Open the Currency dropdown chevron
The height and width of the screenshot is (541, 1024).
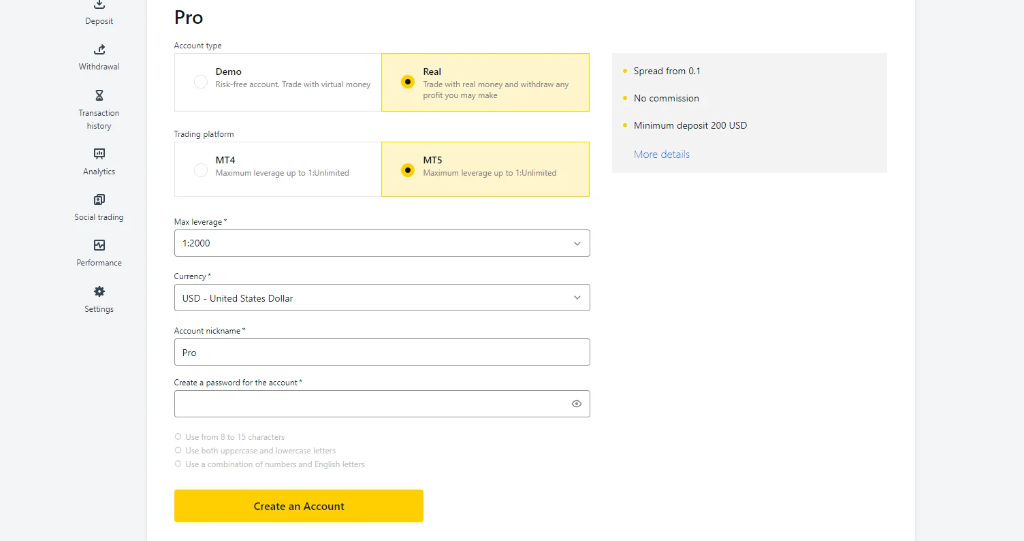click(x=576, y=298)
